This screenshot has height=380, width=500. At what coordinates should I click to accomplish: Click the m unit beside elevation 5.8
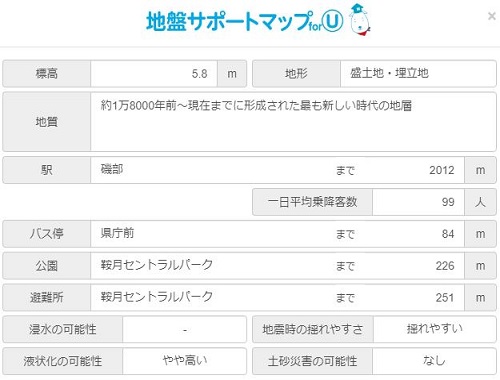coord(232,74)
